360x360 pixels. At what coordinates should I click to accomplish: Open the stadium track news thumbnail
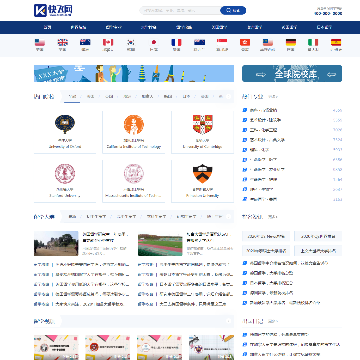pos(160,244)
